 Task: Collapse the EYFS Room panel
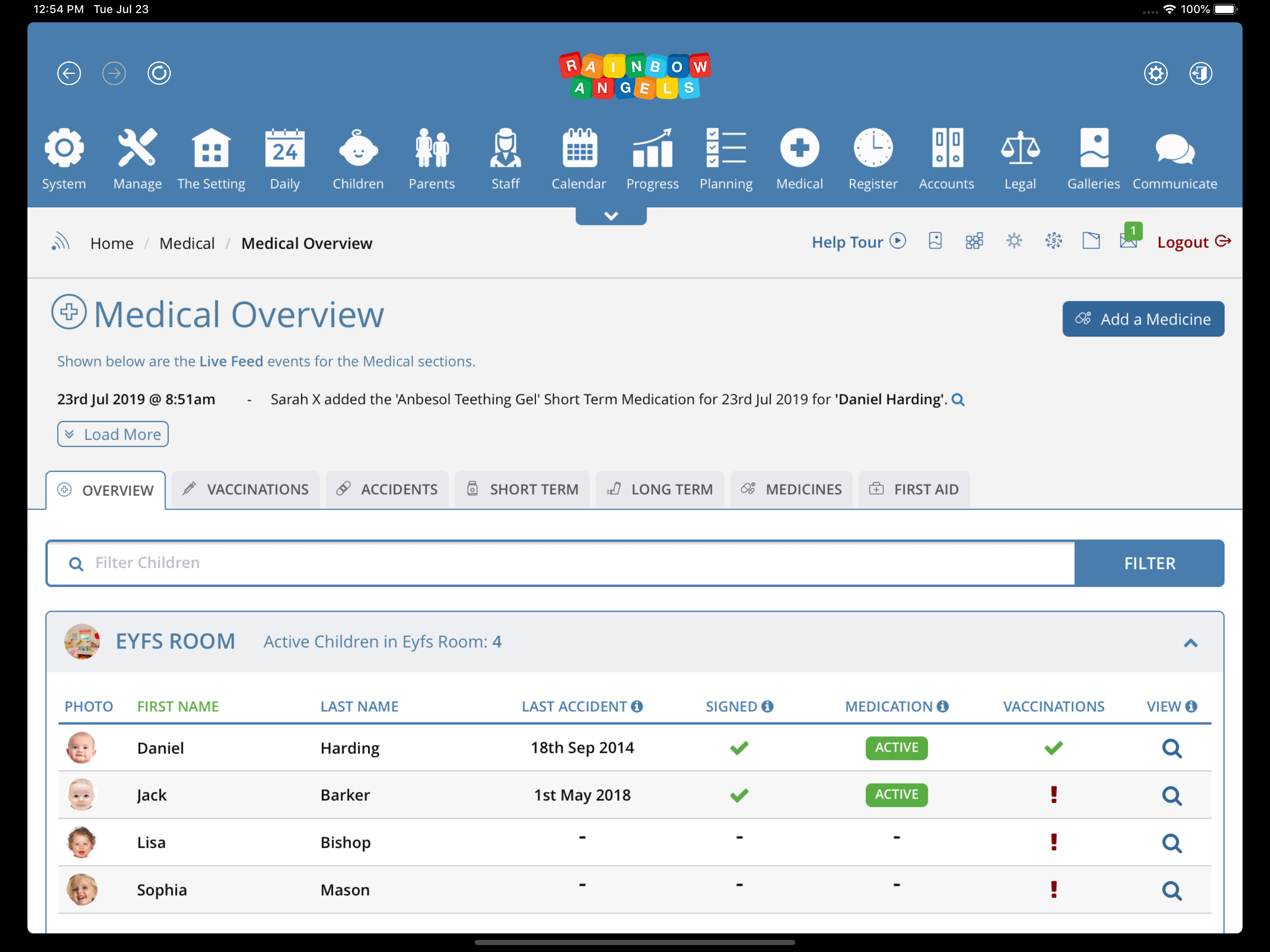[1190, 643]
